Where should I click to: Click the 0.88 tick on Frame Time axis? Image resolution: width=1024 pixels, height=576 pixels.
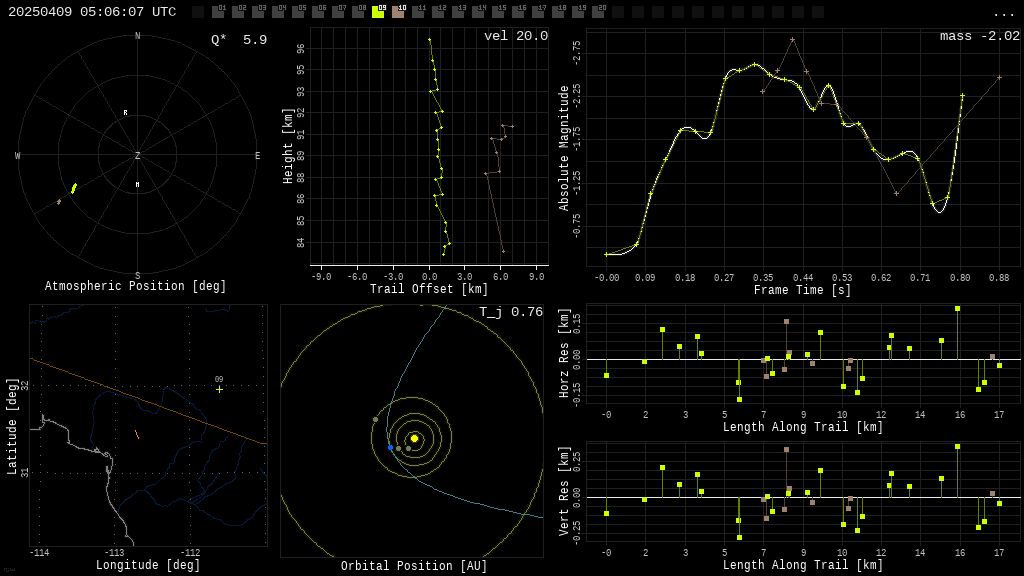click(999, 278)
